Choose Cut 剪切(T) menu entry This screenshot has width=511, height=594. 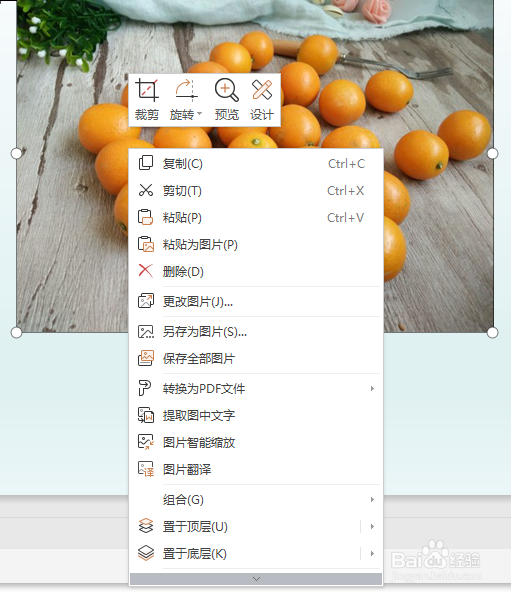256,191
